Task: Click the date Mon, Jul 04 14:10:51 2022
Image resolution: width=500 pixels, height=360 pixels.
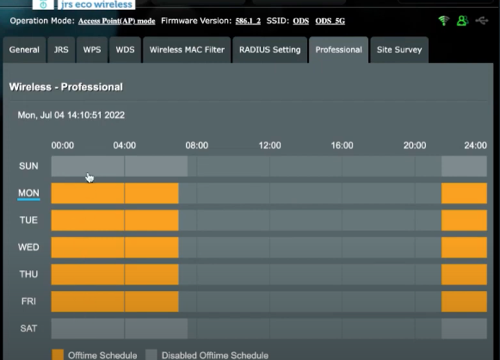Action: click(x=71, y=115)
